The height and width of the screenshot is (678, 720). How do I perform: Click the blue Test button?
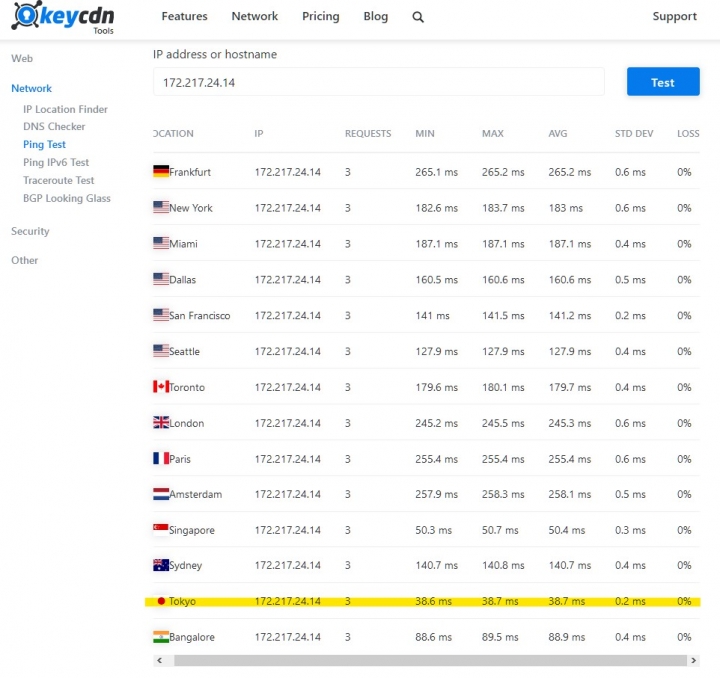[663, 82]
